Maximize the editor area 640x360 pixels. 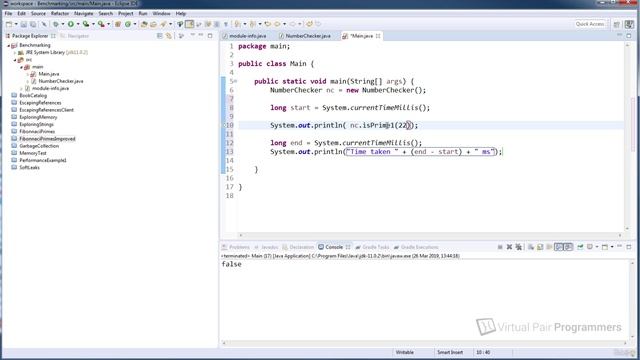[x=629, y=36]
